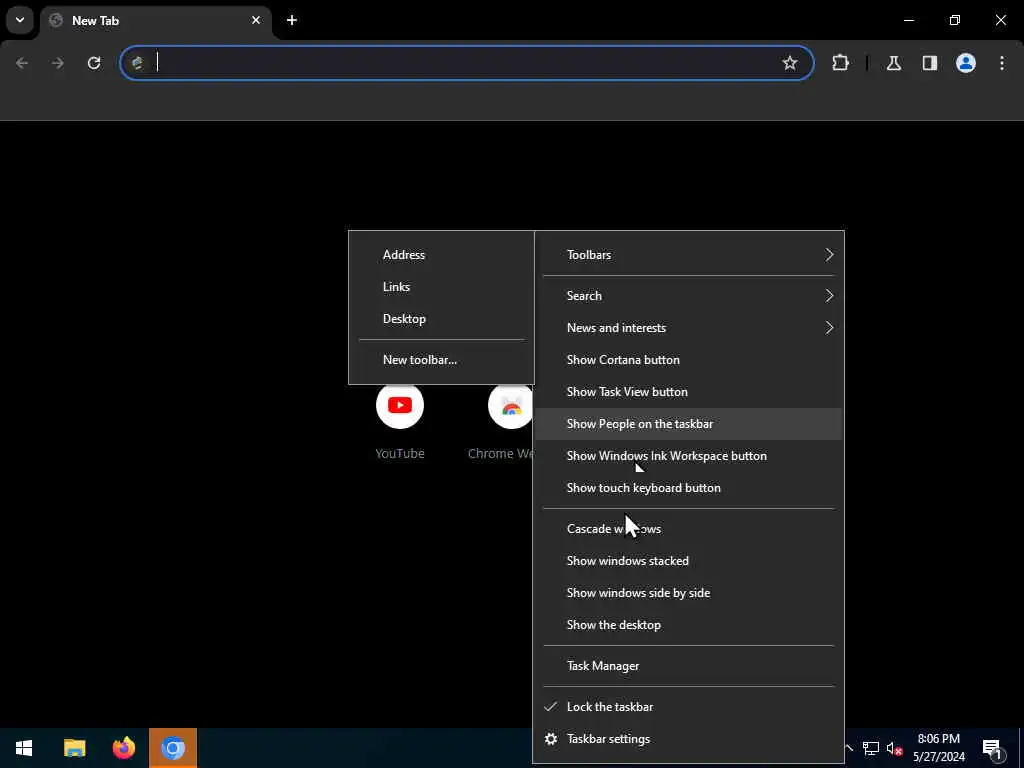Bookmark this tab with the star icon

click(790, 63)
